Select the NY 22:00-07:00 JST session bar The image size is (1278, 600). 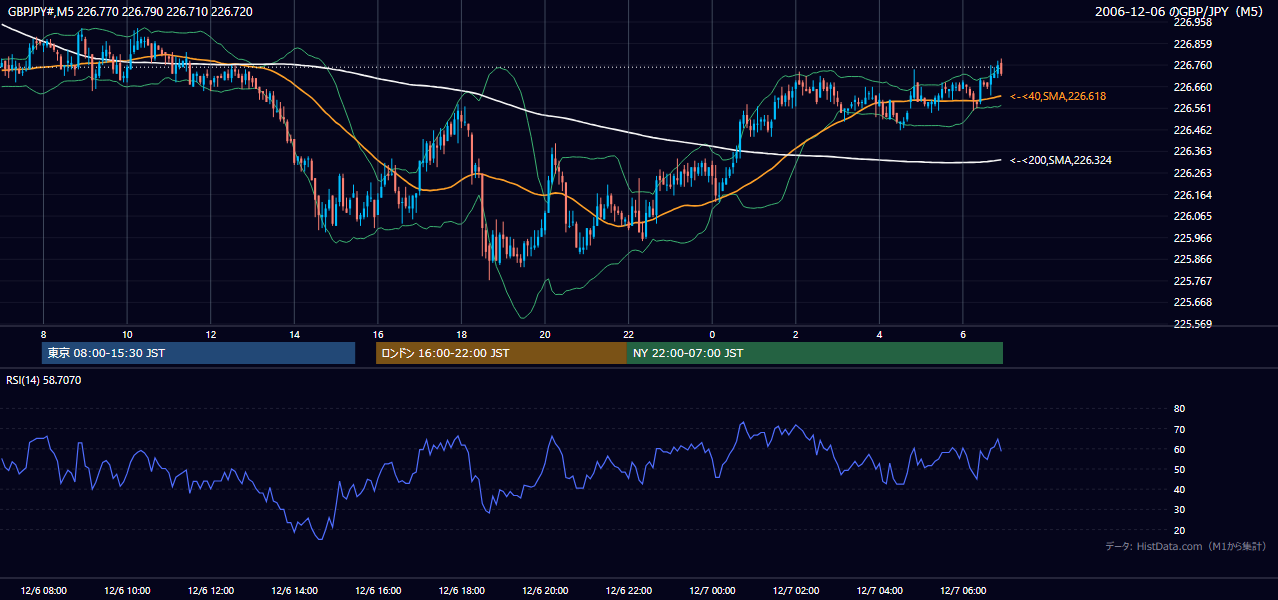point(815,353)
